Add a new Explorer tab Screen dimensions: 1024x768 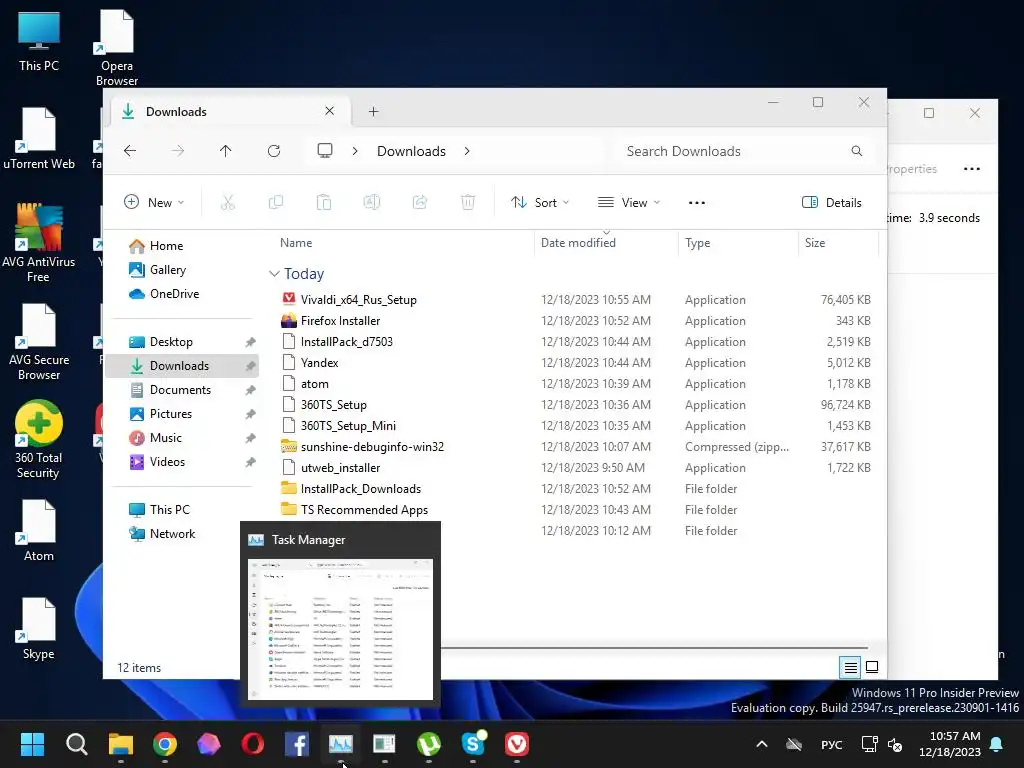[374, 112]
